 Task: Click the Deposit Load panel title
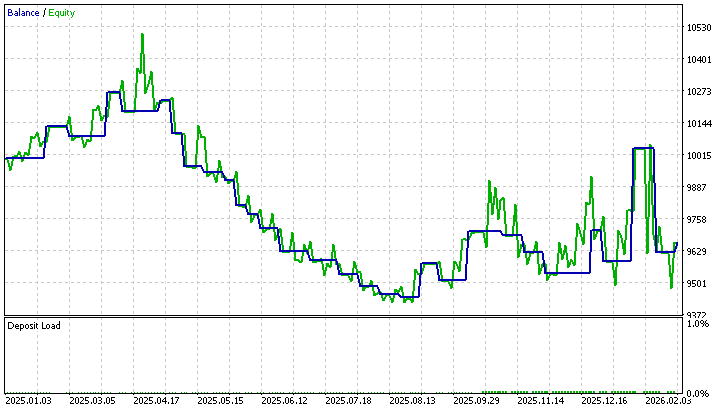(x=34, y=326)
